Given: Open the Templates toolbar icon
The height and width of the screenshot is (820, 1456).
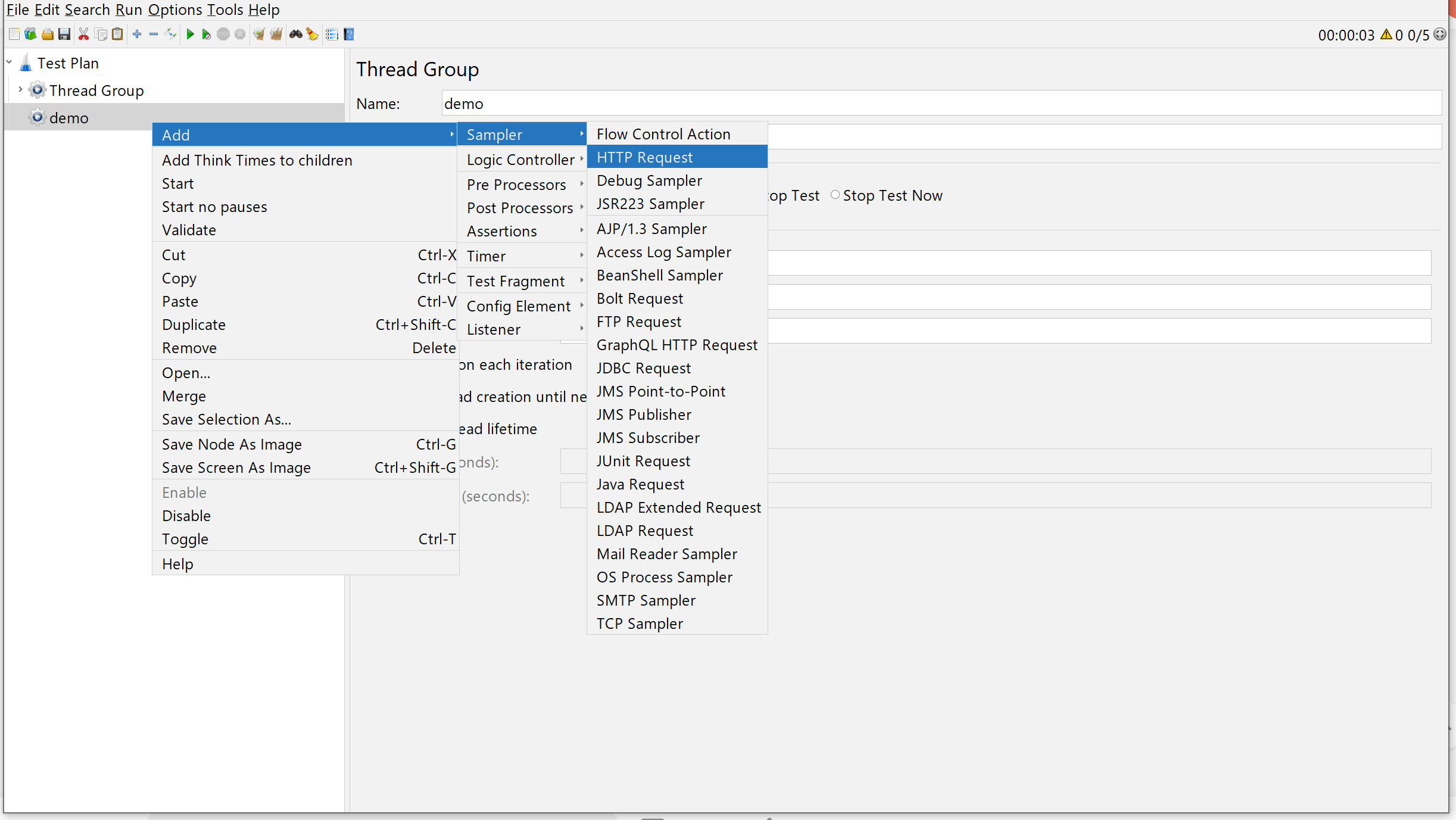Looking at the screenshot, I should tap(30, 35).
